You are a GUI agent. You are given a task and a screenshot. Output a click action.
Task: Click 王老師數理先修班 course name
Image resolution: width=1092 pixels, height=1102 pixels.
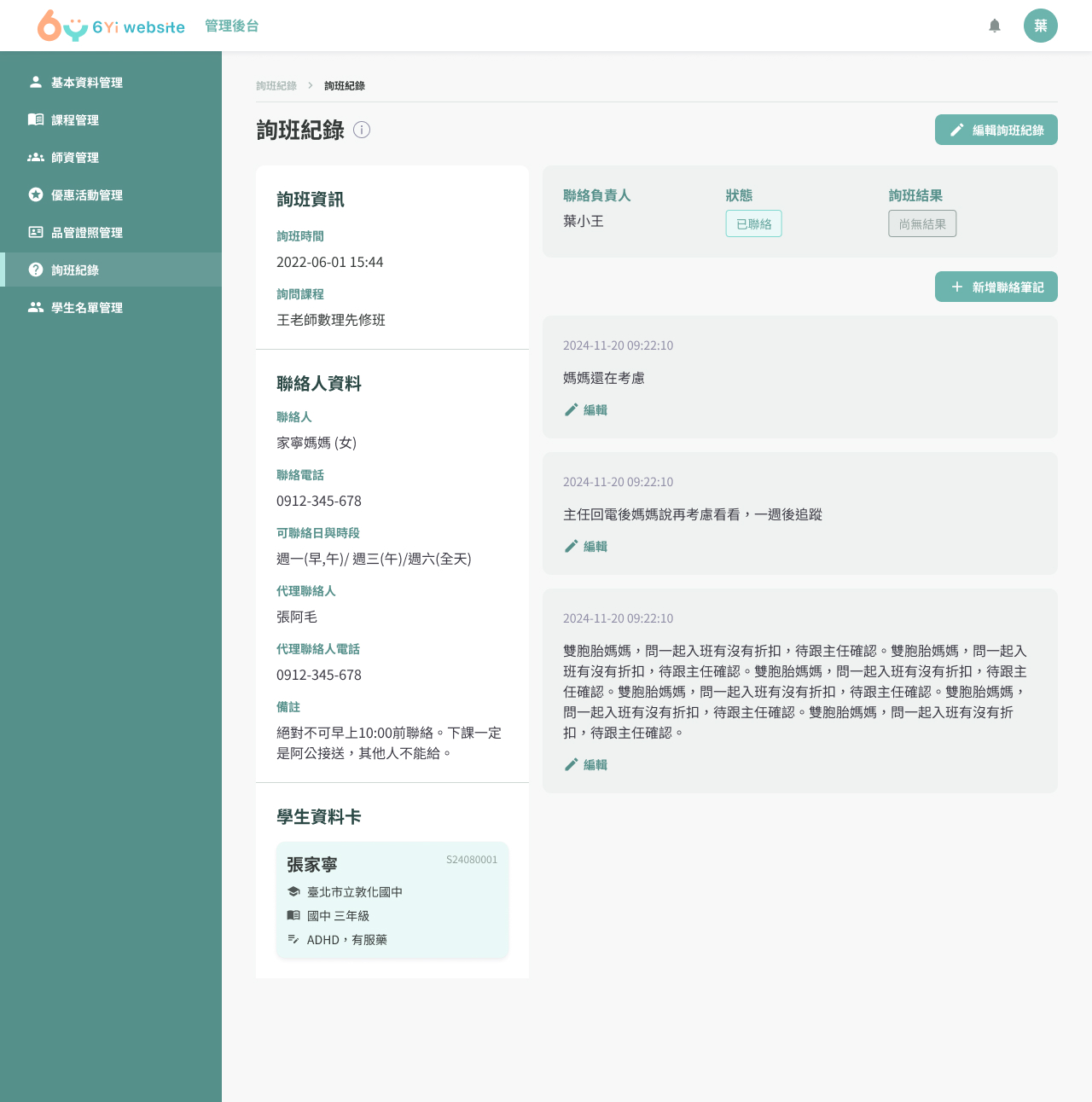[331, 320]
